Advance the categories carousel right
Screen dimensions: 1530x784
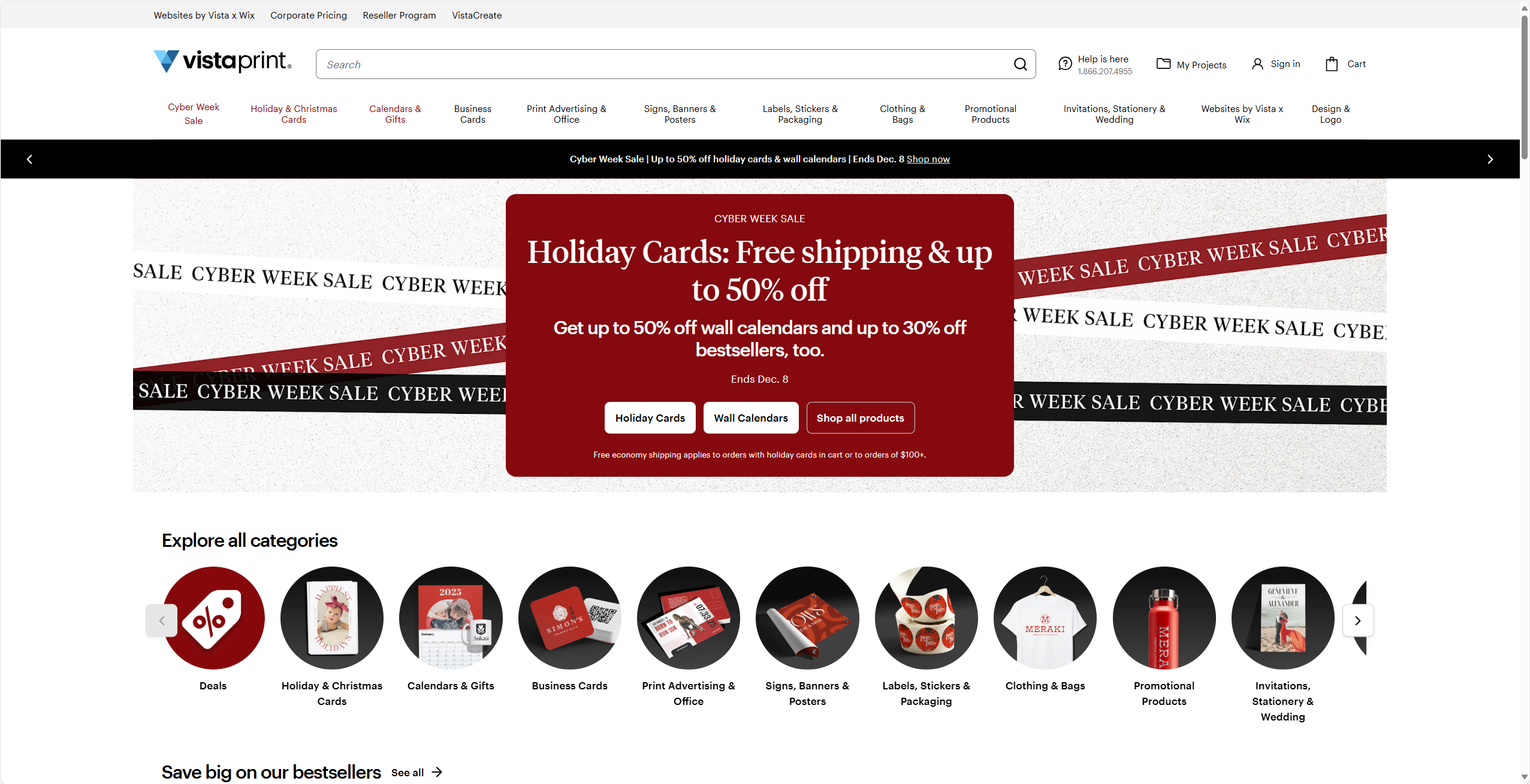(x=1357, y=620)
